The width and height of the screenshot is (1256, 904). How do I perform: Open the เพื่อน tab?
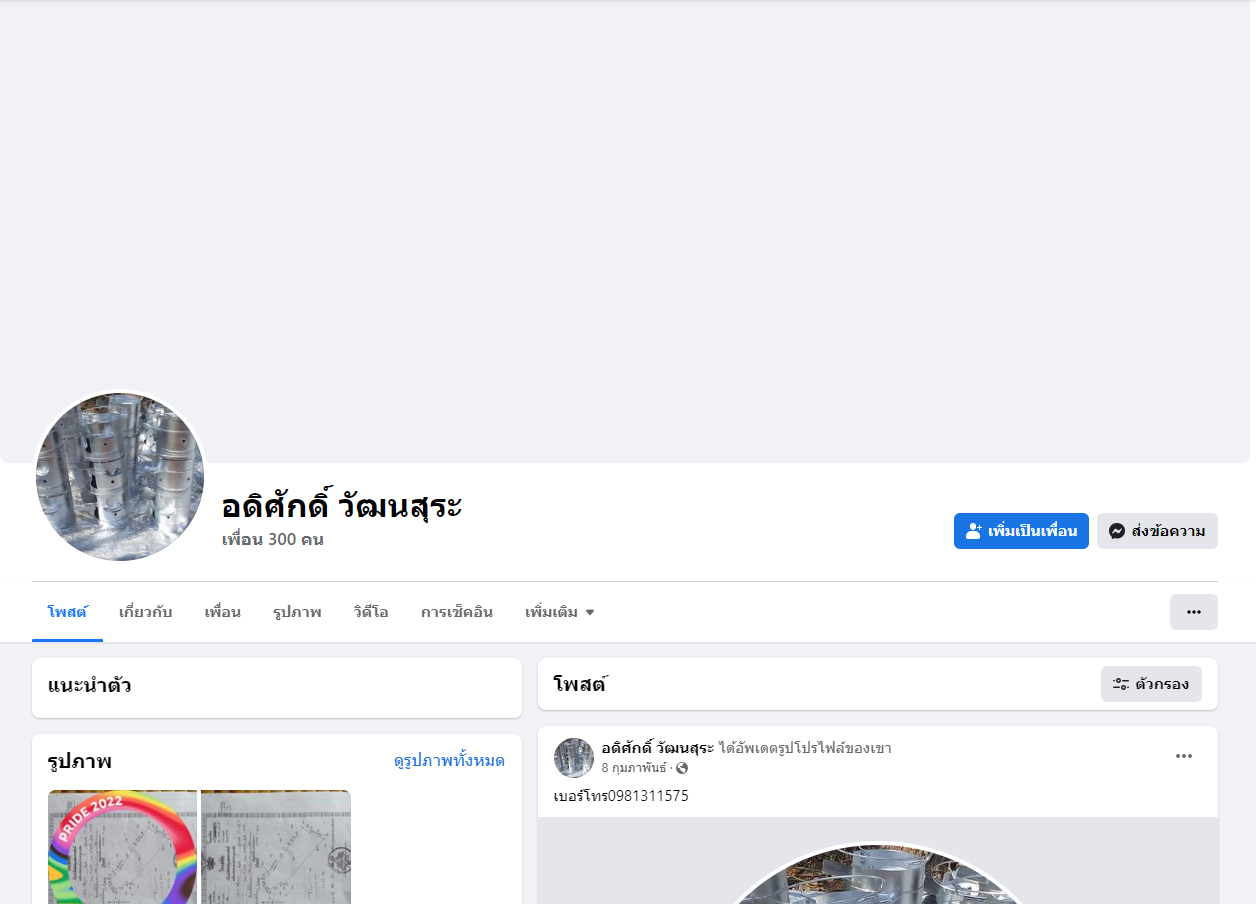(x=223, y=612)
